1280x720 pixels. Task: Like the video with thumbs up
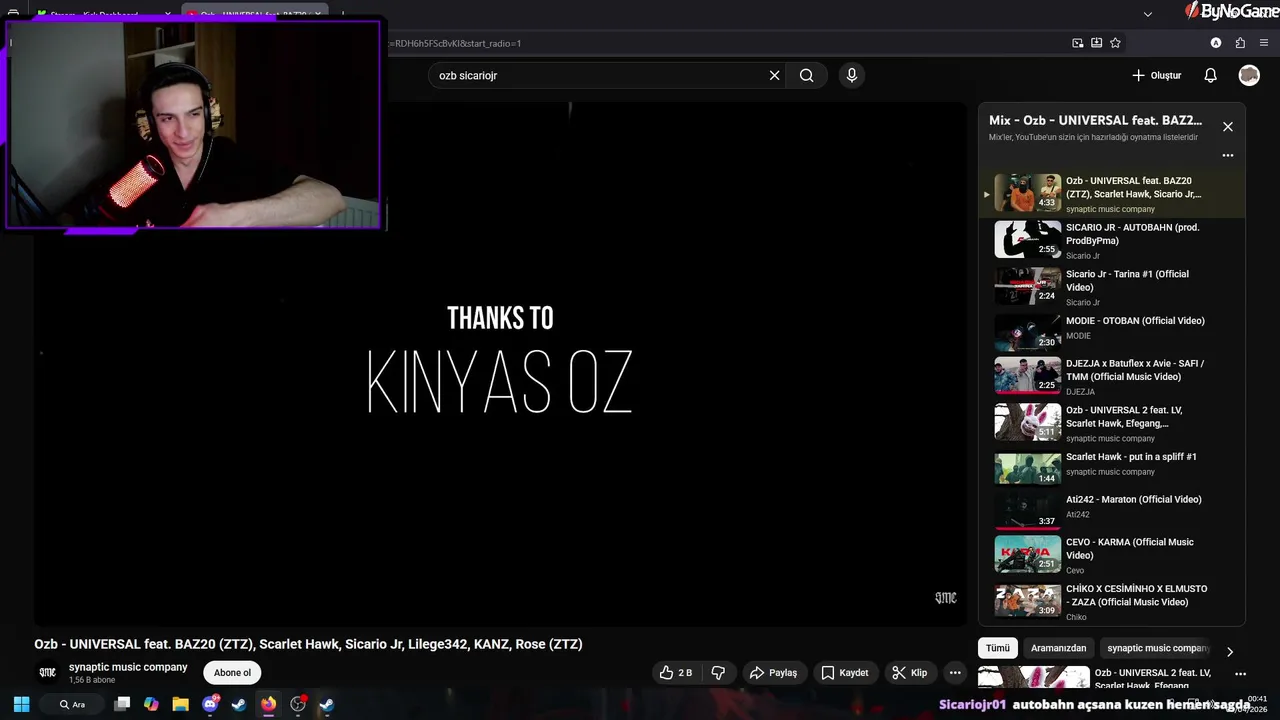pos(676,673)
